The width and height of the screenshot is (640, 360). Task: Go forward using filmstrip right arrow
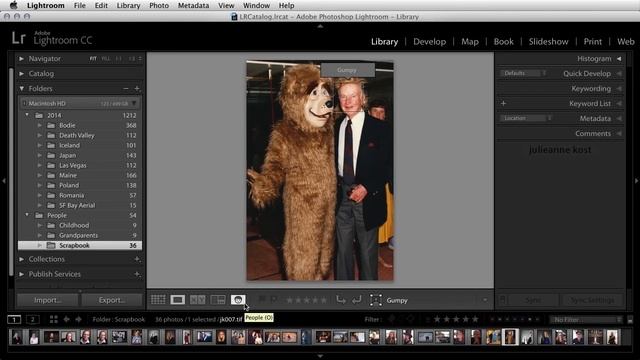click(x=78, y=319)
